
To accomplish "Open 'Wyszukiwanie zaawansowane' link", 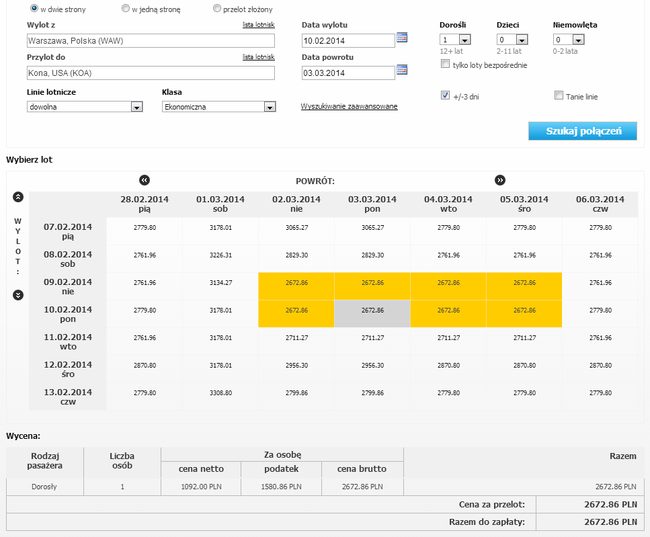I will (349, 107).
